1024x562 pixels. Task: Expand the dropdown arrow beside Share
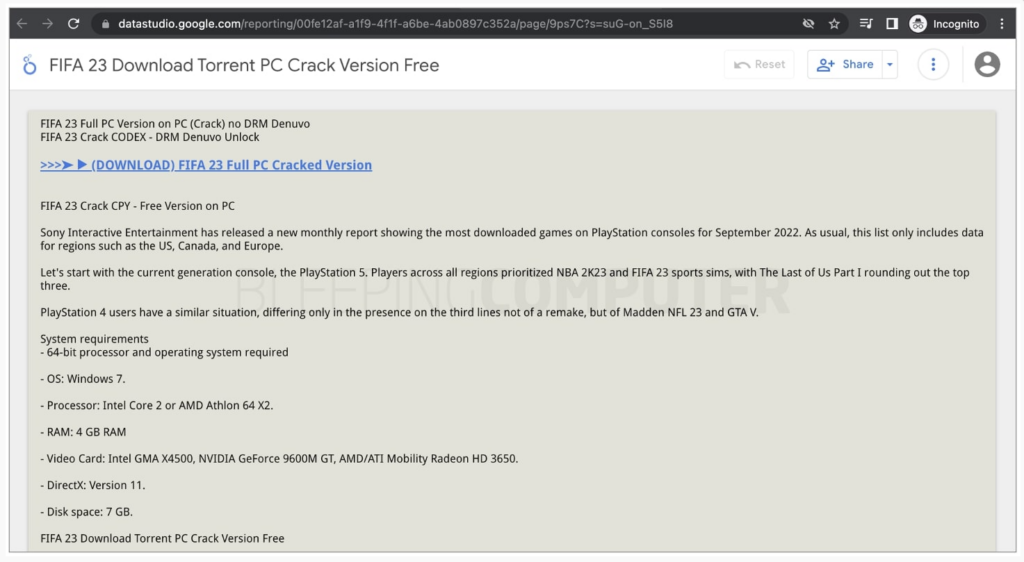[x=889, y=65]
